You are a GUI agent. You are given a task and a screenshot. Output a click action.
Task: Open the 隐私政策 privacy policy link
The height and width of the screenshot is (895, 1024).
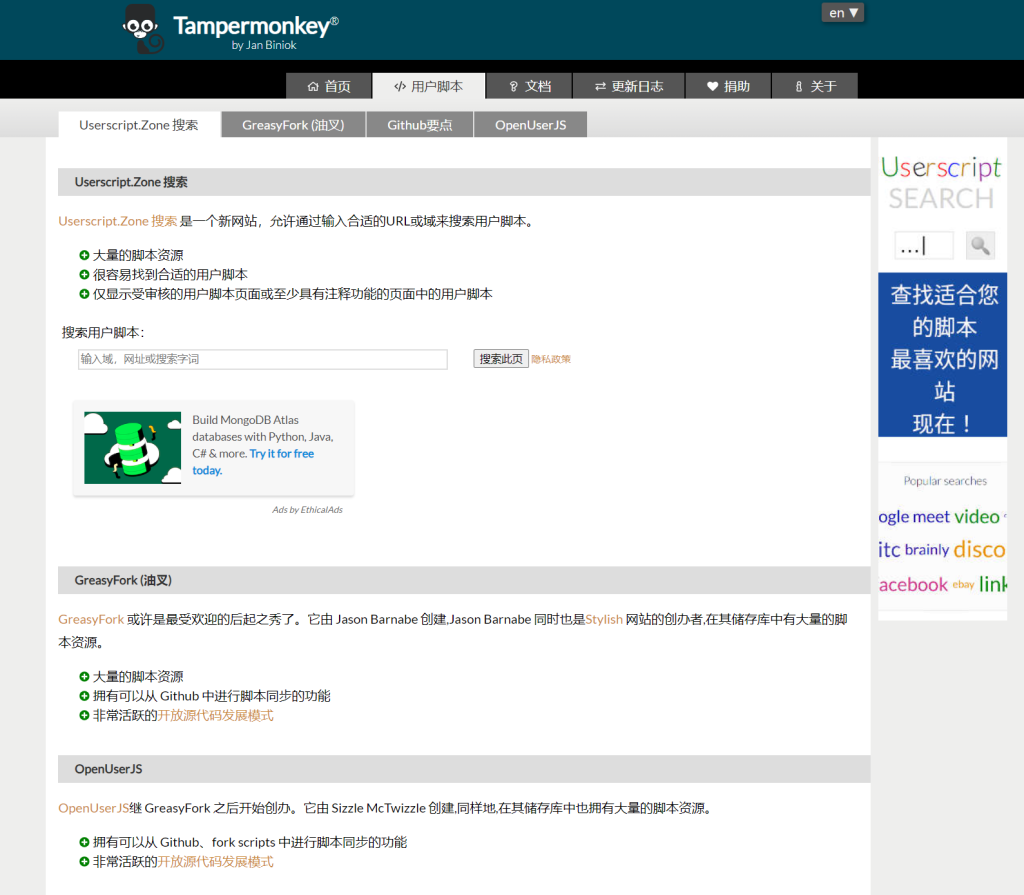[551, 359]
